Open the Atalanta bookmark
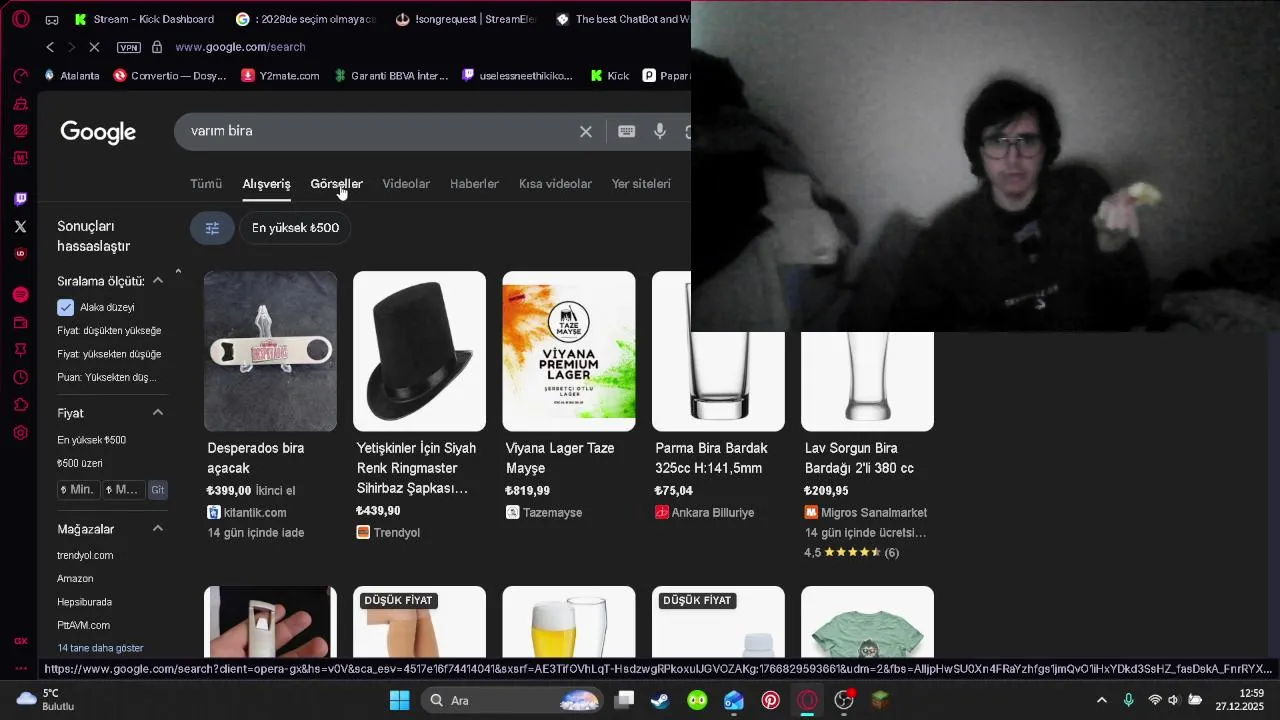Screen dimensions: 1280x720 pos(71,76)
